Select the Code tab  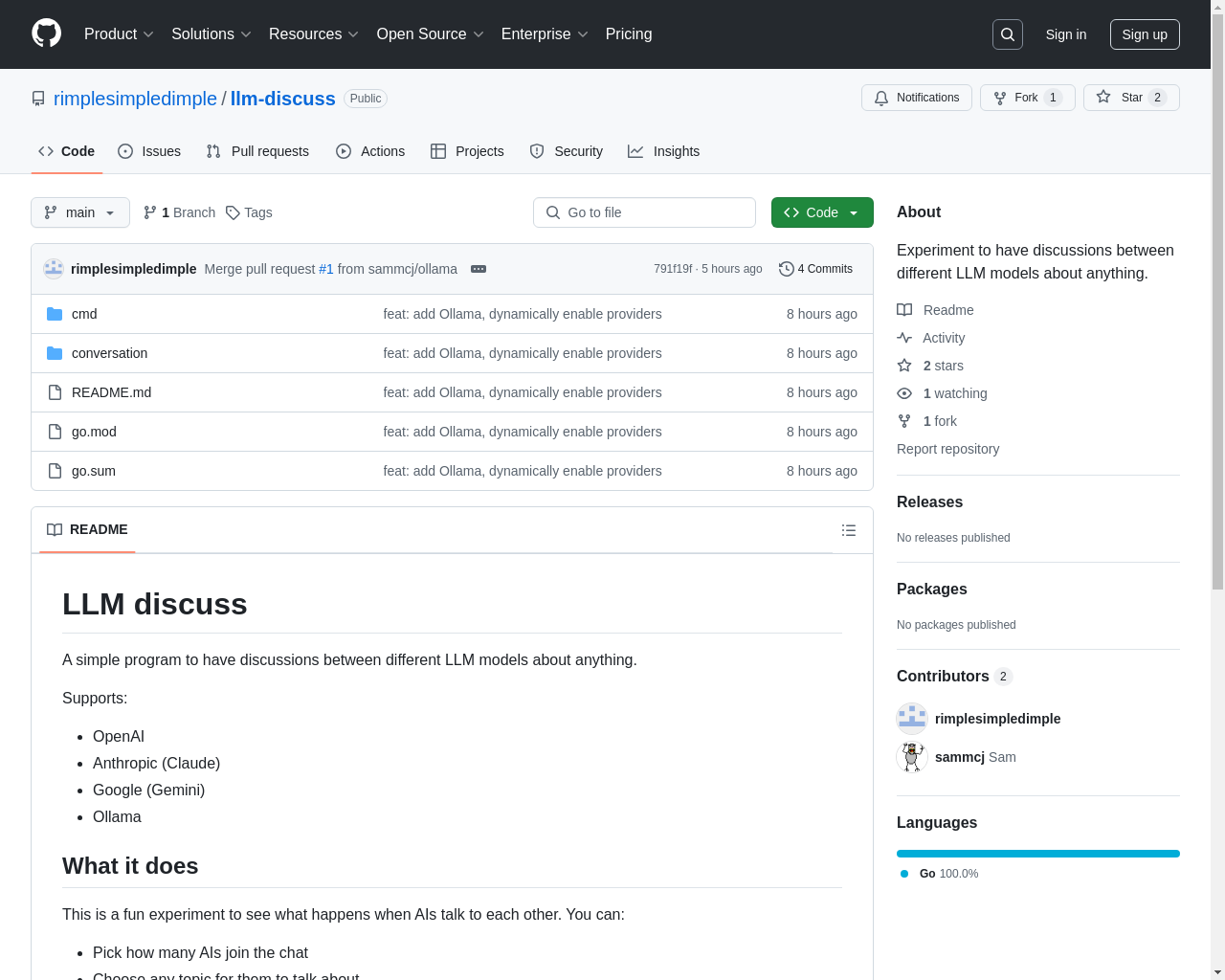(x=67, y=151)
